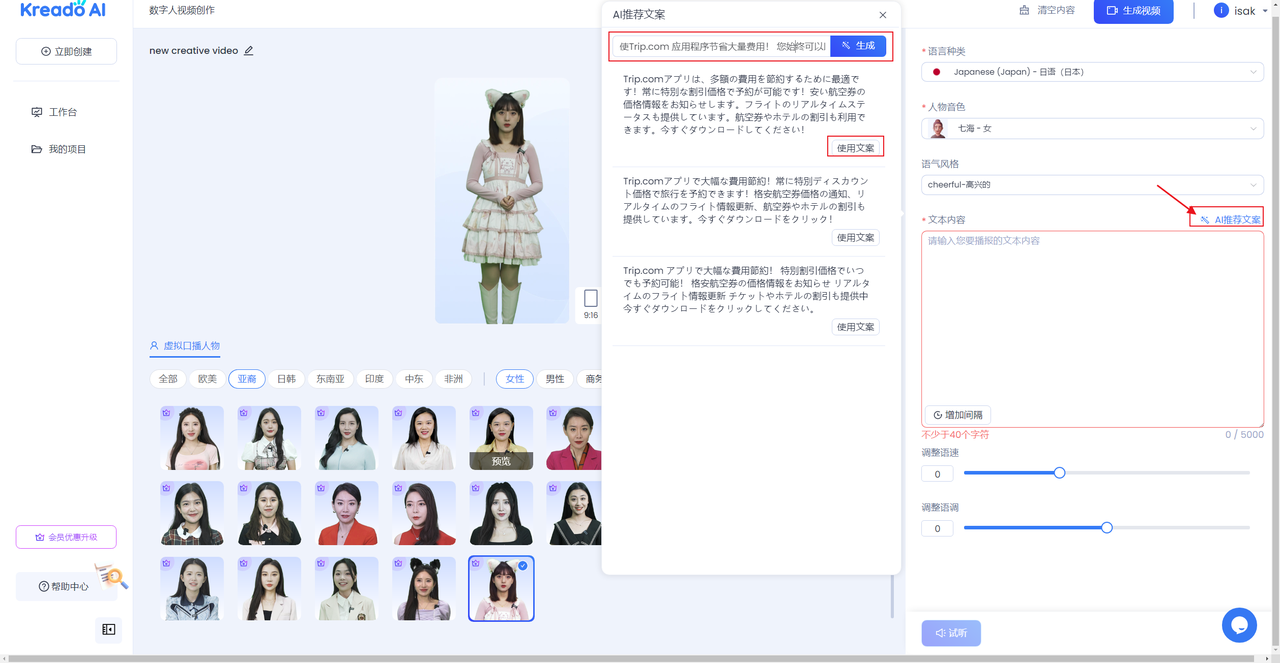Viewport: 1280px width, 663px height.
Task: Open the 语言种类 language dropdown
Action: tap(1092, 72)
